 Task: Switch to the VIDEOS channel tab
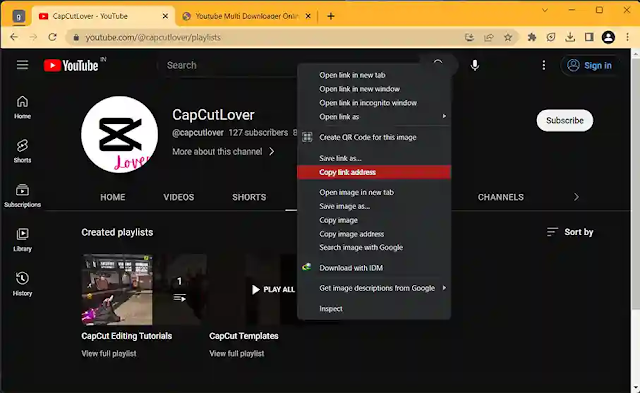179,197
